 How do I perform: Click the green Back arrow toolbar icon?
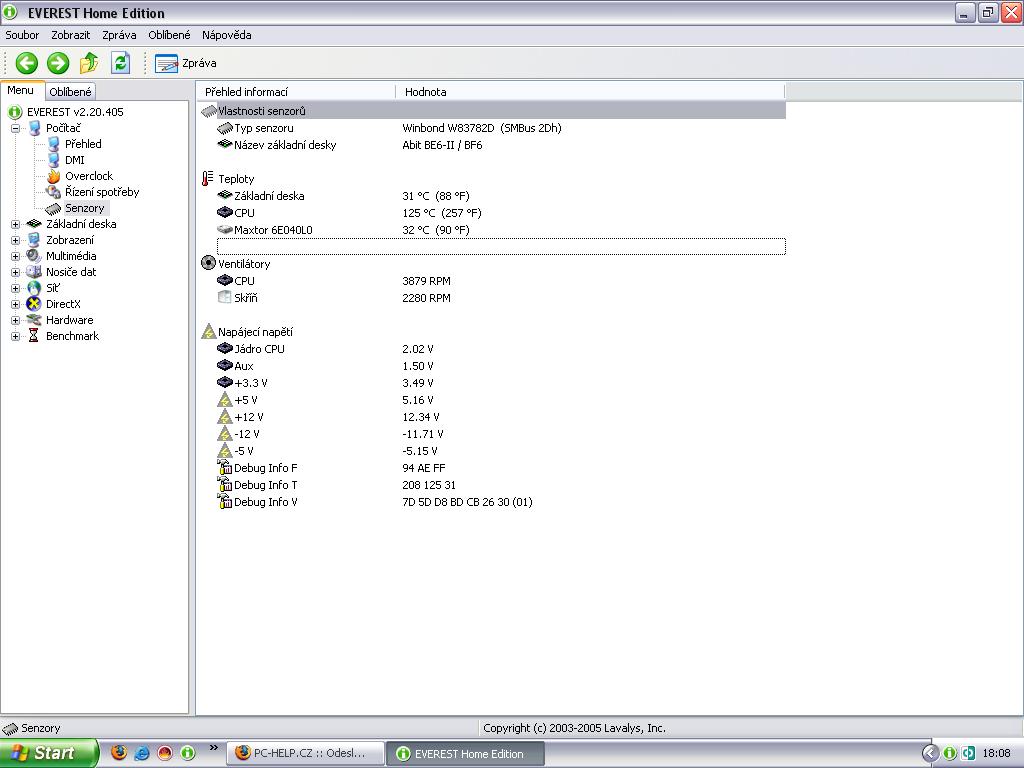(x=27, y=63)
